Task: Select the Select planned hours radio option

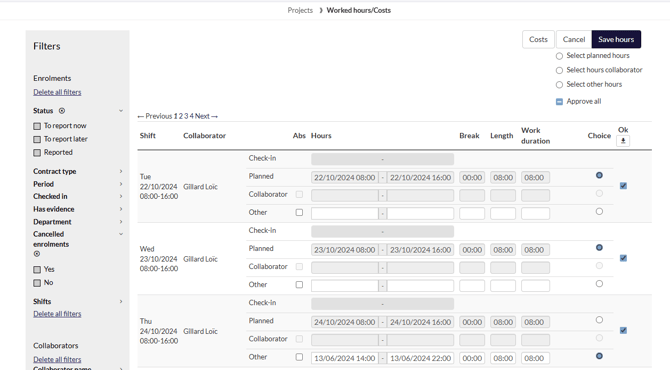Action: coord(559,56)
